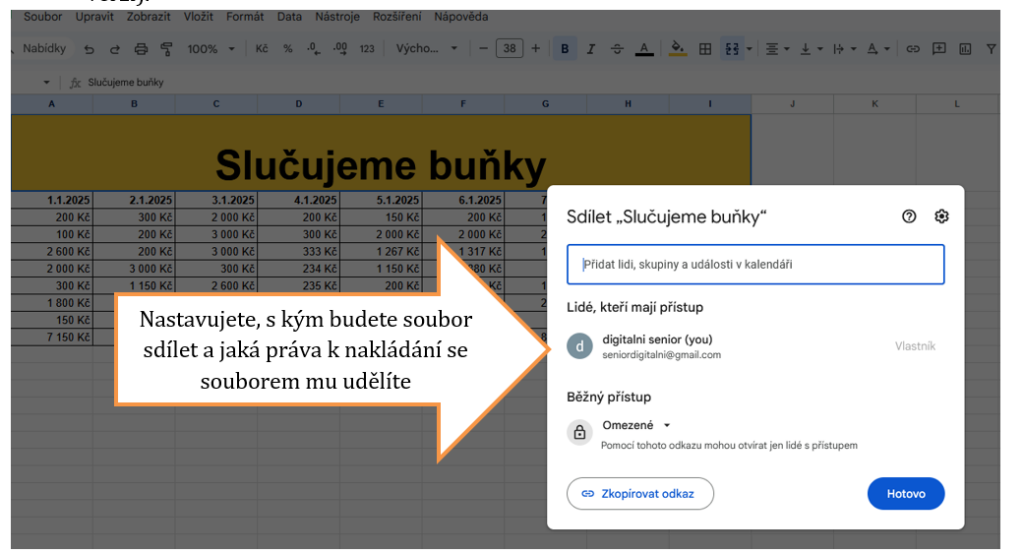Toggle bold formatting button

(565, 49)
